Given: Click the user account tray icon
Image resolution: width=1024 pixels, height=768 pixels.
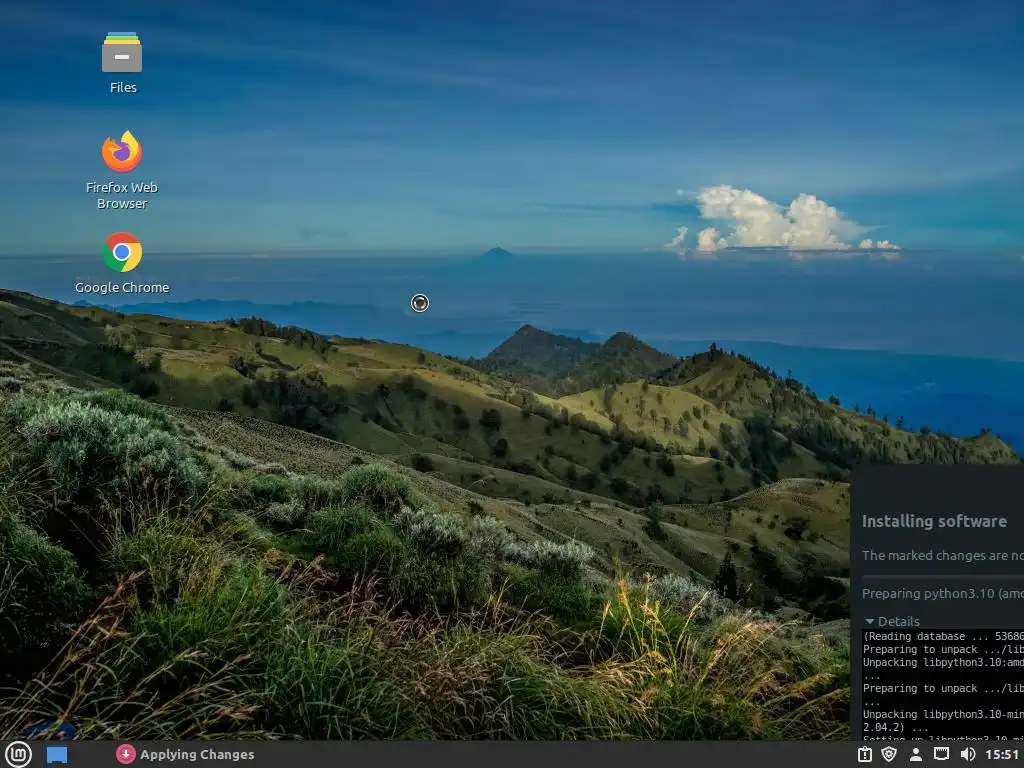Looking at the screenshot, I should pyautogui.click(x=916, y=755).
